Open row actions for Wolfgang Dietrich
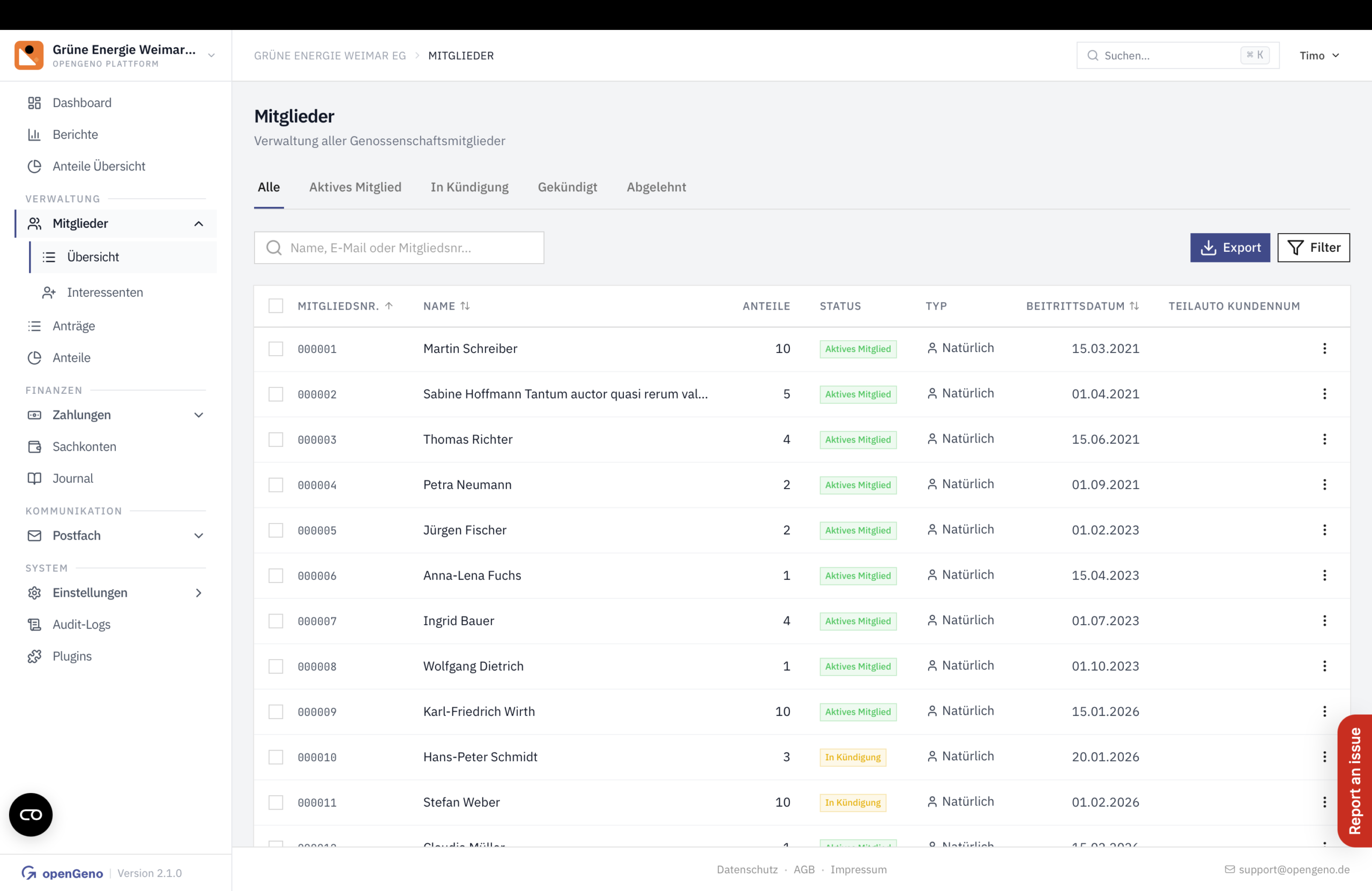The height and width of the screenshot is (891, 1372). (x=1324, y=666)
